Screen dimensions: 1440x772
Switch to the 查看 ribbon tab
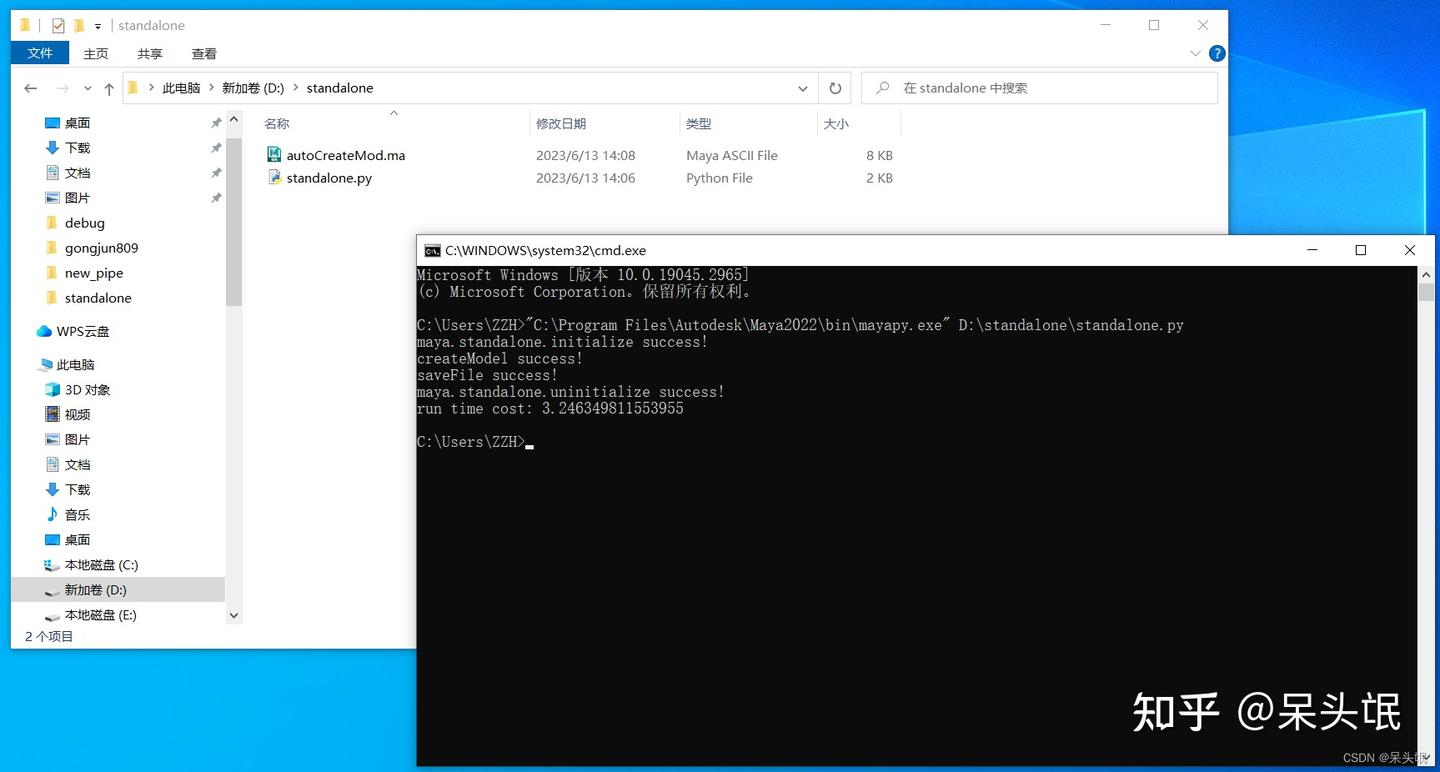click(204, 53)
